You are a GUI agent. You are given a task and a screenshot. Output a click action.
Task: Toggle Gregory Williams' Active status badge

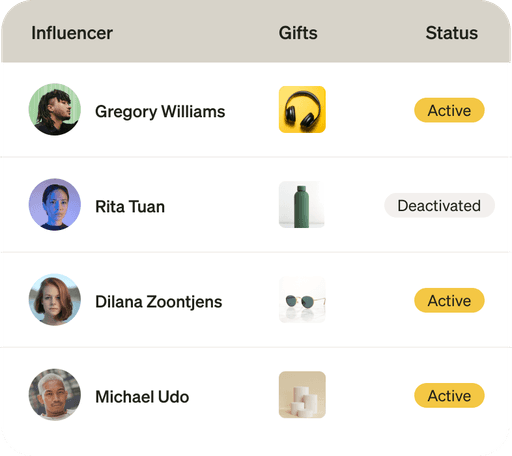pyautogui.click(x=449, y=110)
